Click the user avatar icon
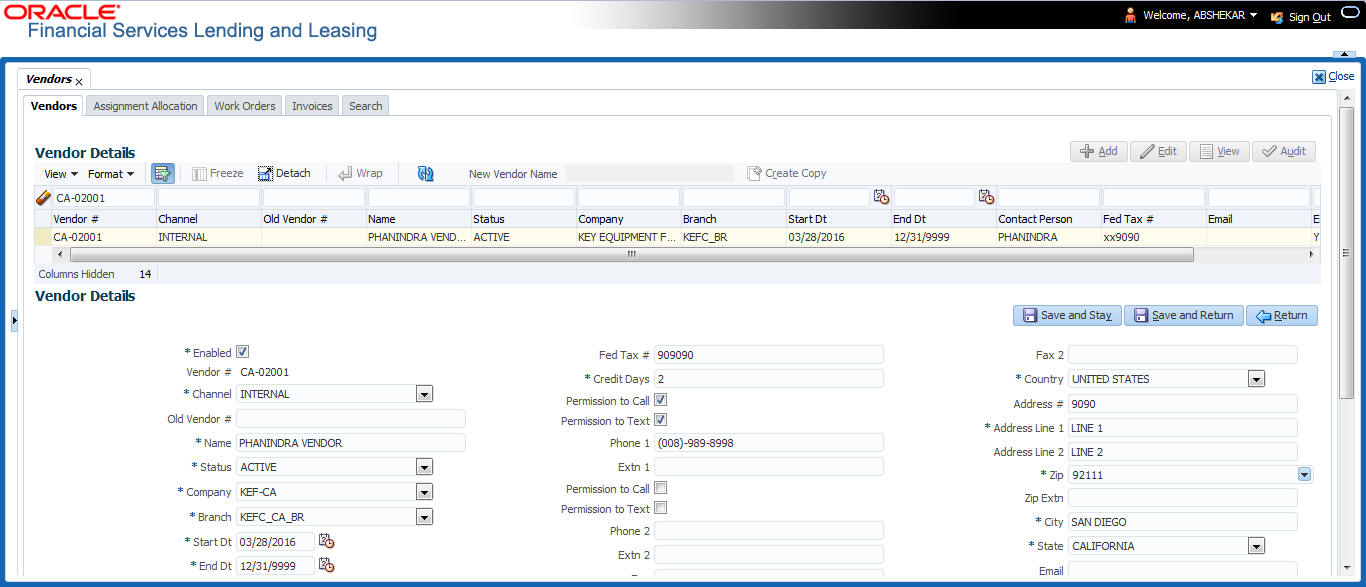 point(1131,15)
